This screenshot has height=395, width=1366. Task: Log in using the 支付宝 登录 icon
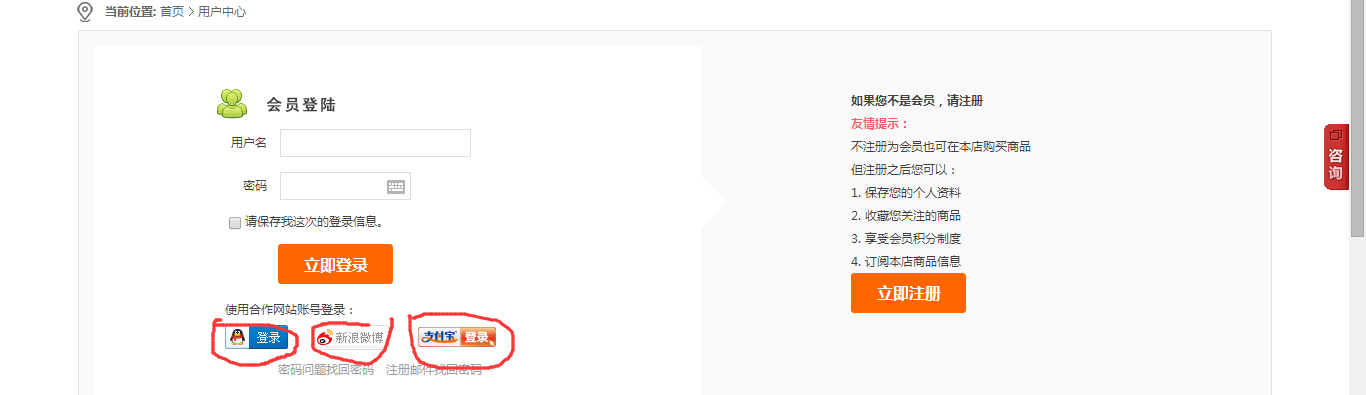coord(457,337)
